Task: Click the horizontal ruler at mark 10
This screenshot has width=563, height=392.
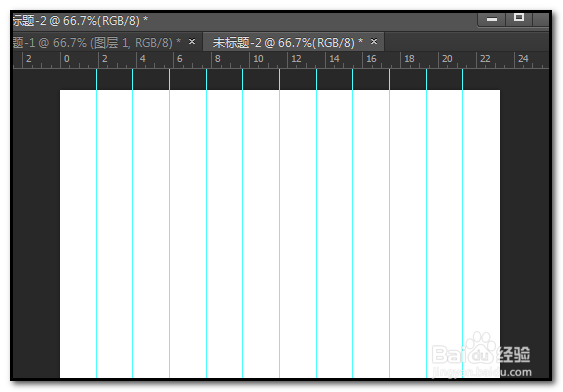Action: click(259, 59)
